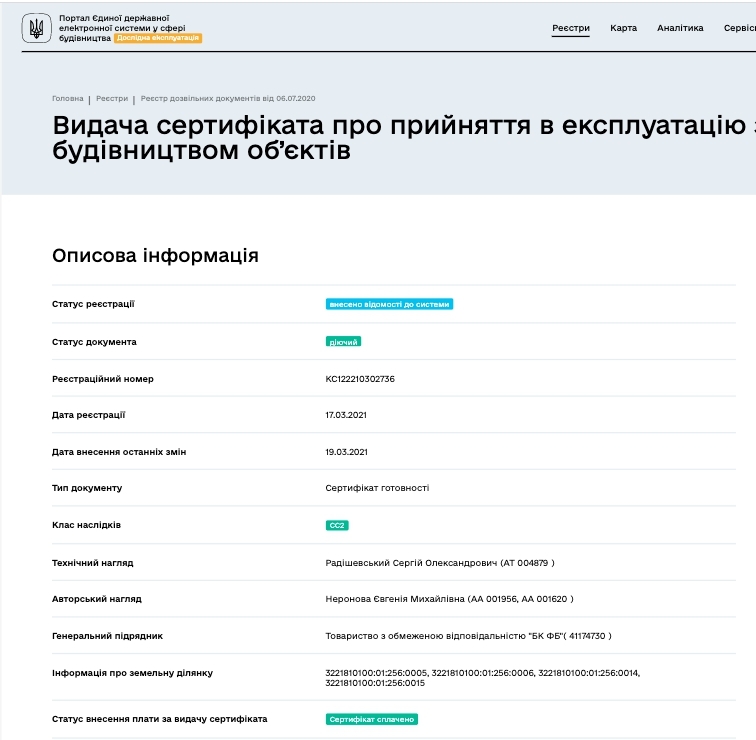Click the 'Генеральний підрядник' row label
756x740 pixels.
[x=108, y=636]
